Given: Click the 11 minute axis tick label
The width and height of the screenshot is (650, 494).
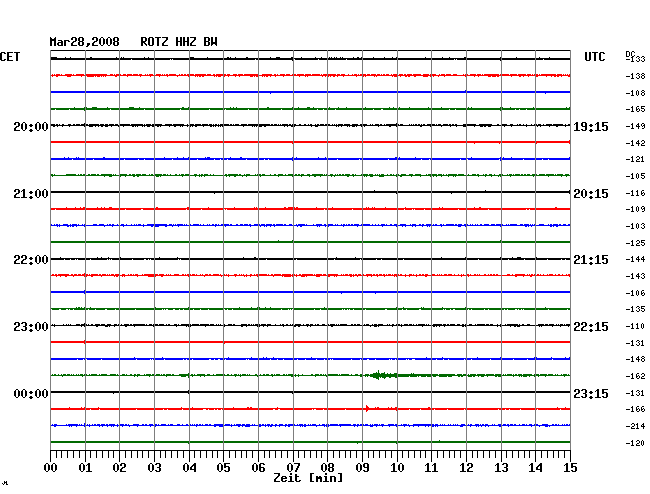Looking at the screenshot, I should point(431,467).
